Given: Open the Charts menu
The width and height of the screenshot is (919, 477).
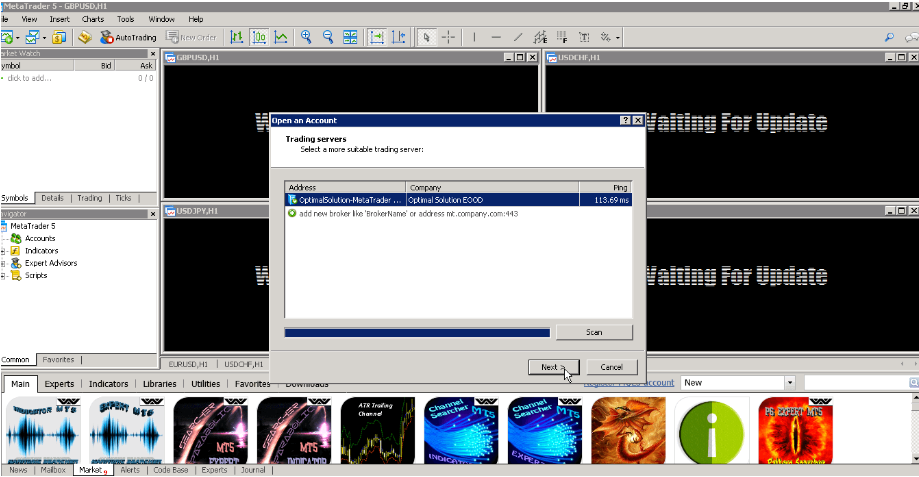Looking at the screenshot, I should coord(92,19).
